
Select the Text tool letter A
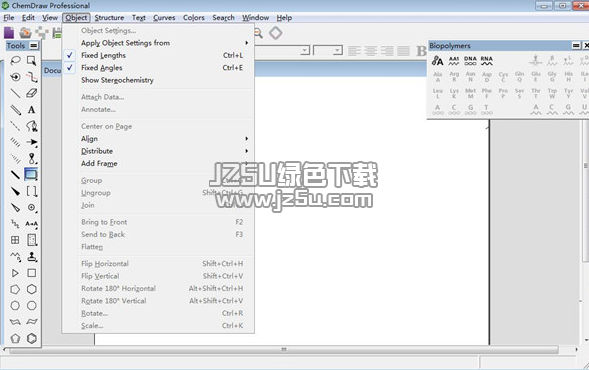[32, 109]
